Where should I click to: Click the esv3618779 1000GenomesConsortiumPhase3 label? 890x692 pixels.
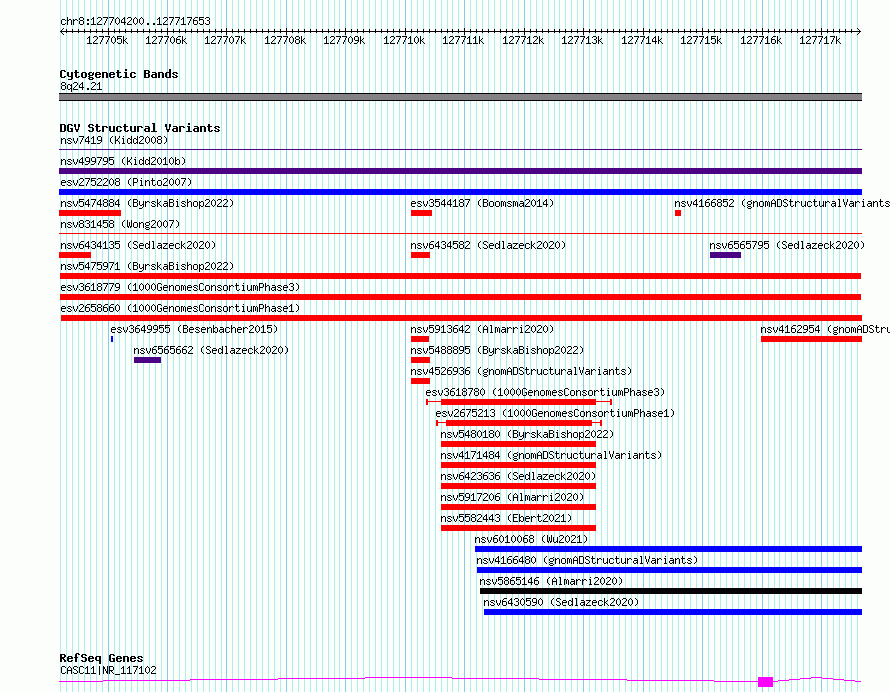(180, 287)
